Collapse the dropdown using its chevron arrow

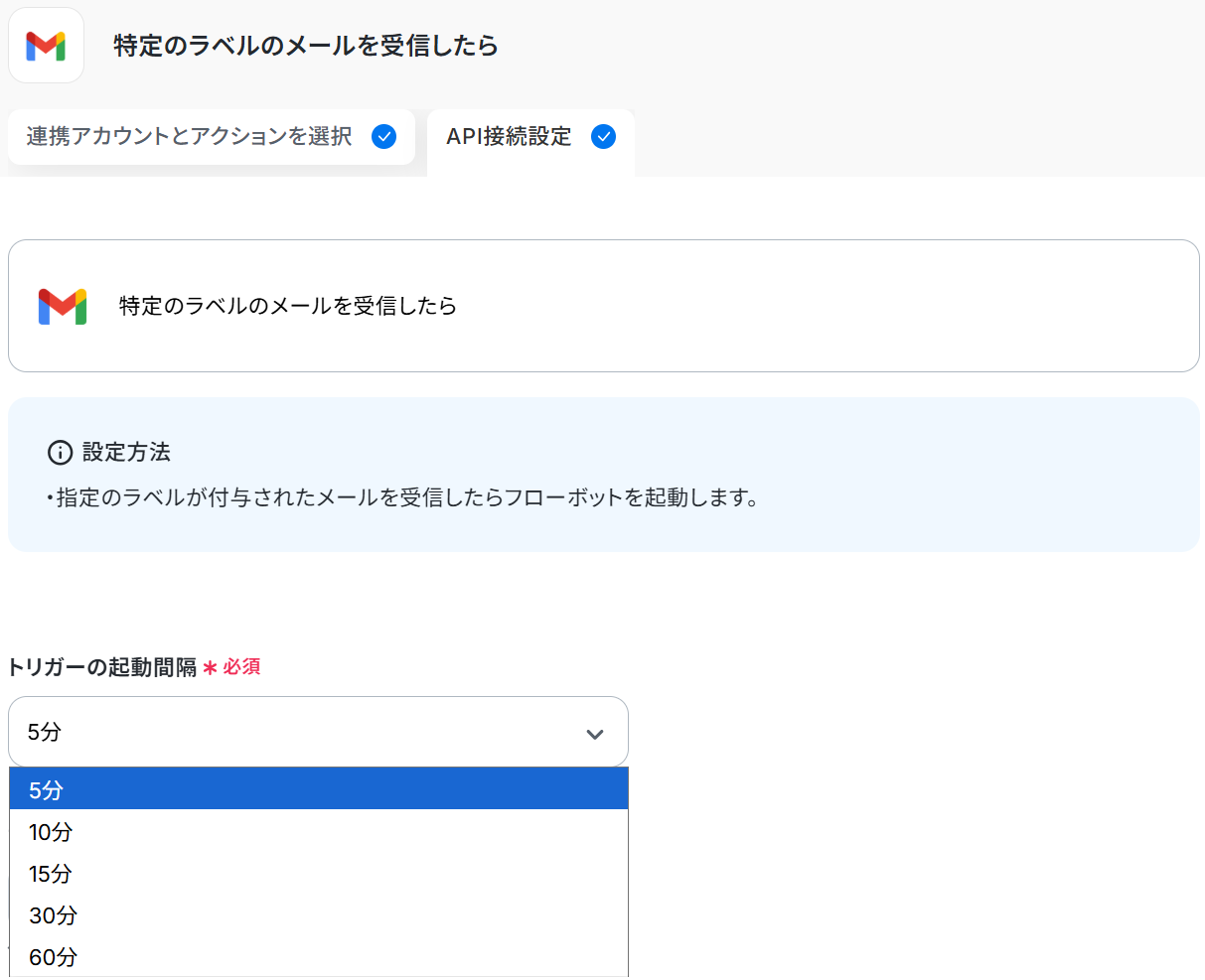(x=595, y=734)
